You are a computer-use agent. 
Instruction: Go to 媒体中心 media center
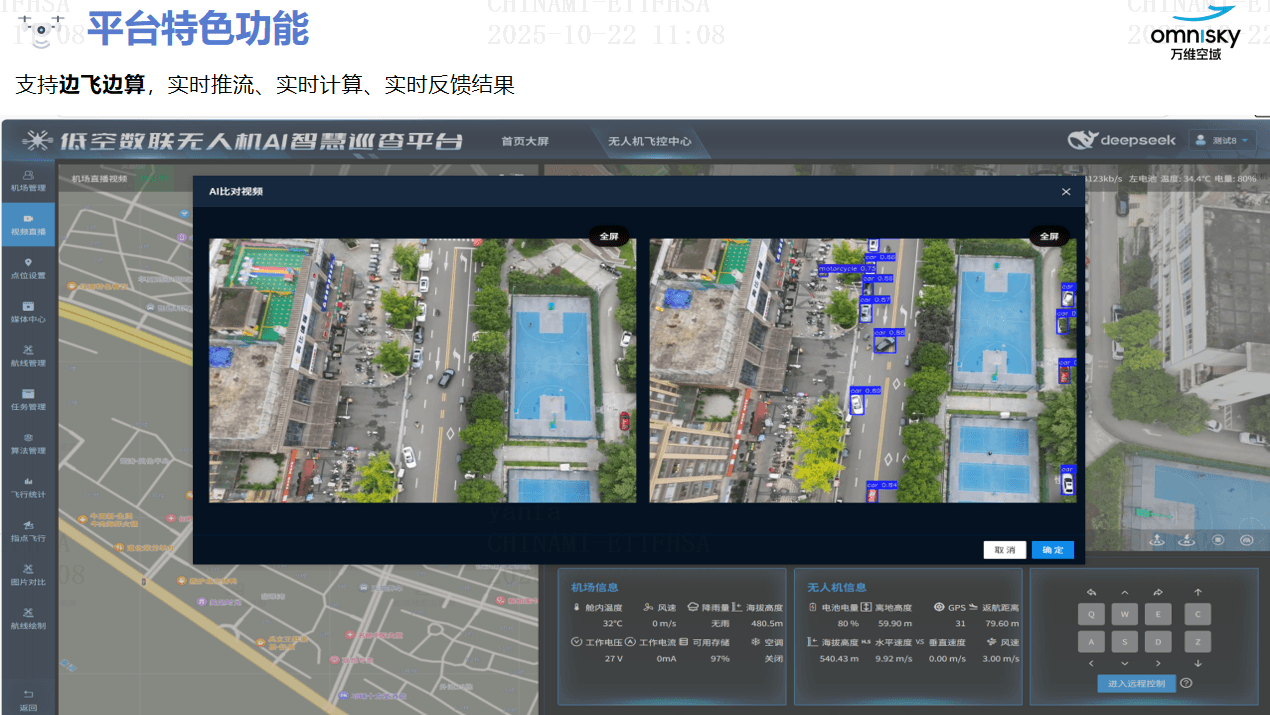(28, 312)
